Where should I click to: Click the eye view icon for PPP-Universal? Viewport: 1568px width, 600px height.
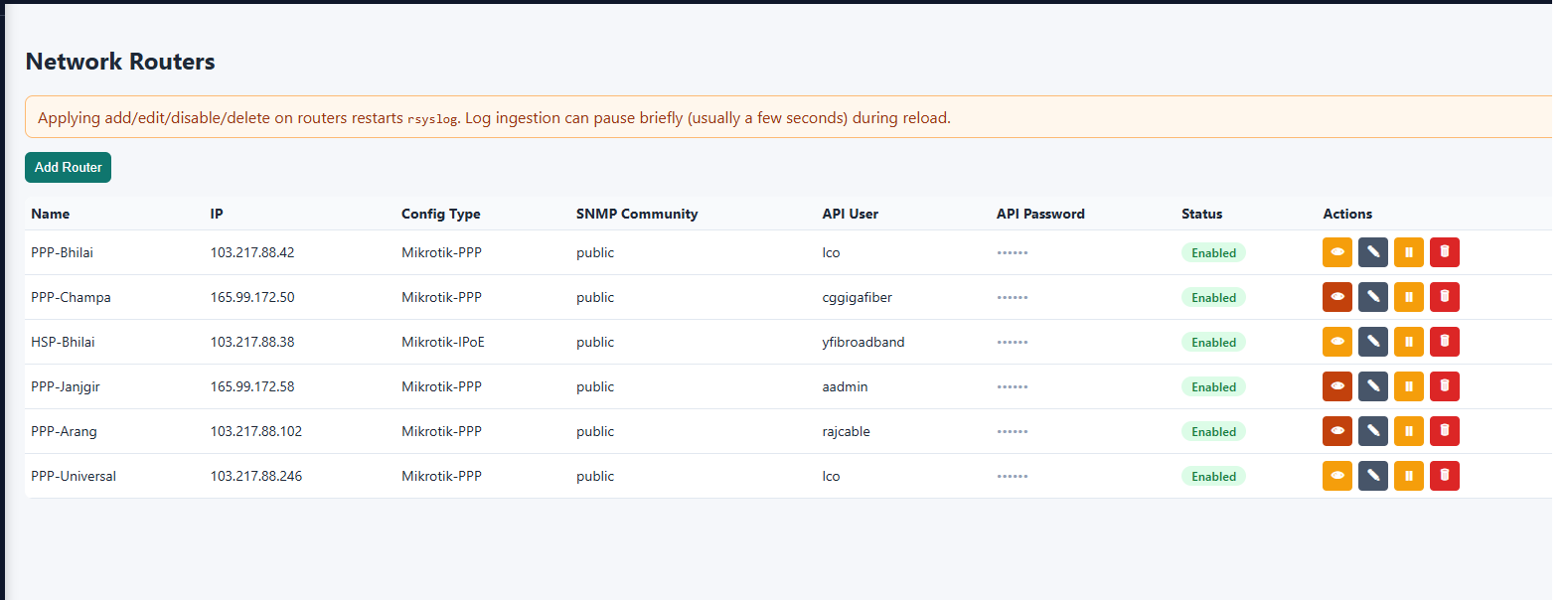[1336, 476]
